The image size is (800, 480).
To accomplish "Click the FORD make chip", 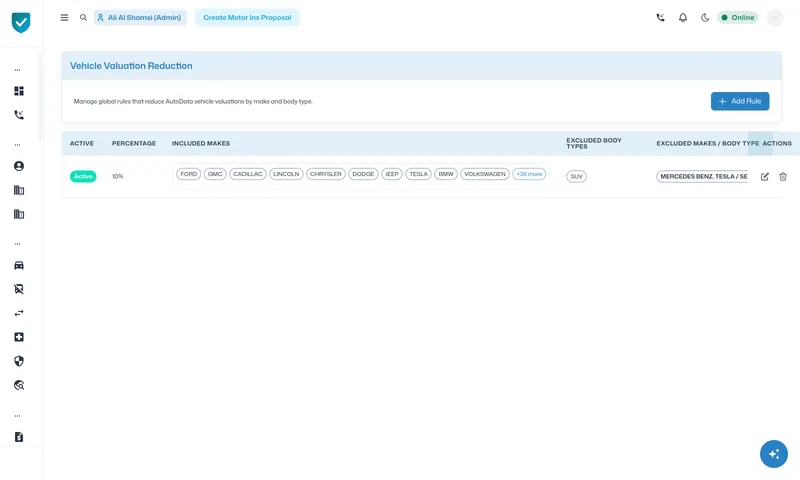I will [188, 174].
